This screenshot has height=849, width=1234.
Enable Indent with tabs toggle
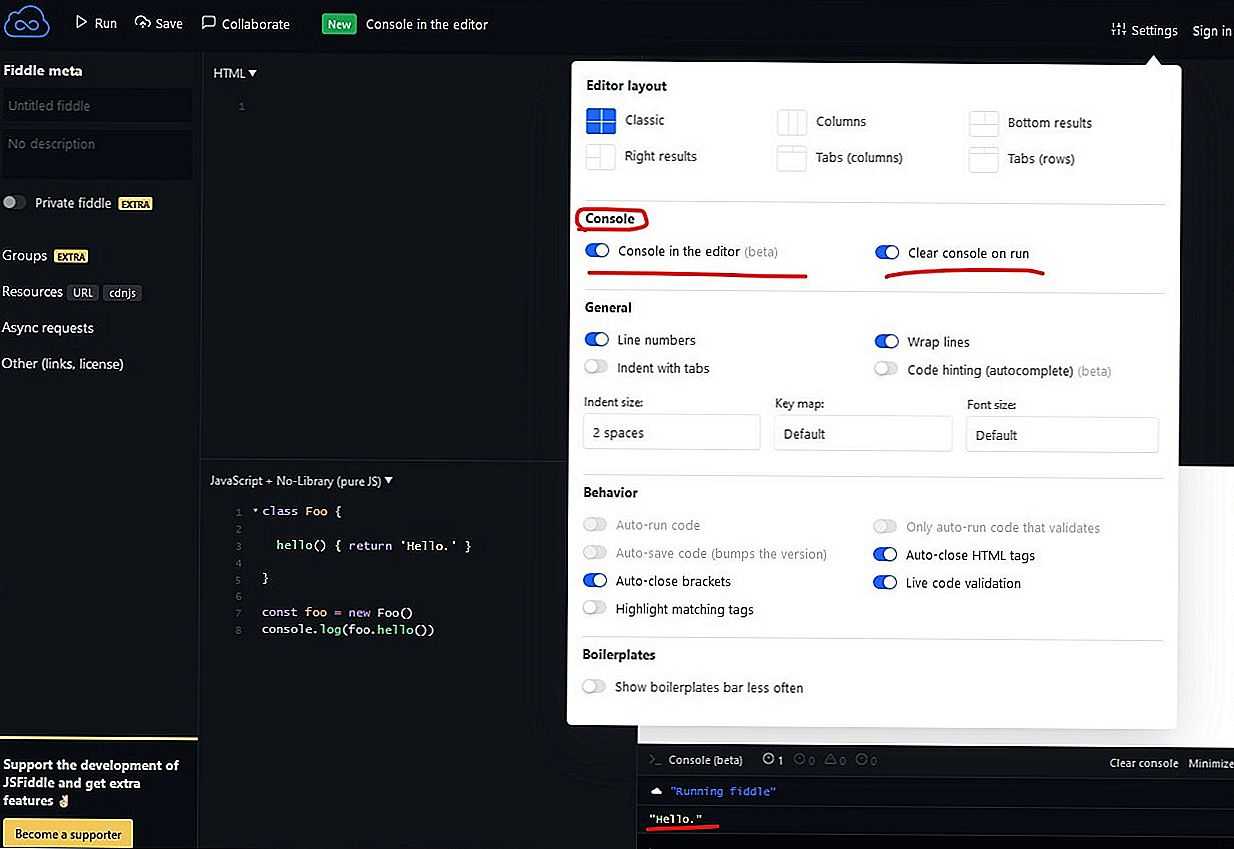tap(596, 367)
